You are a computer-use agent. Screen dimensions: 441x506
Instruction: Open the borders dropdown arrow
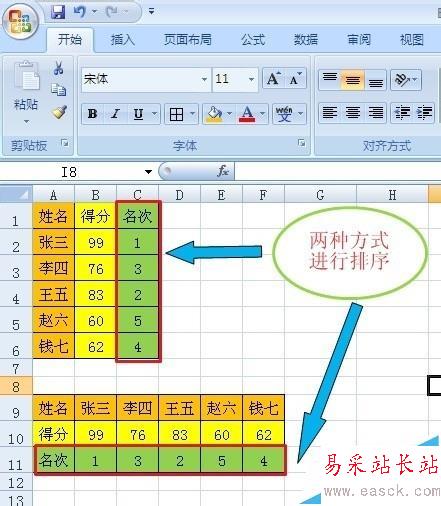tap(192, 114)
